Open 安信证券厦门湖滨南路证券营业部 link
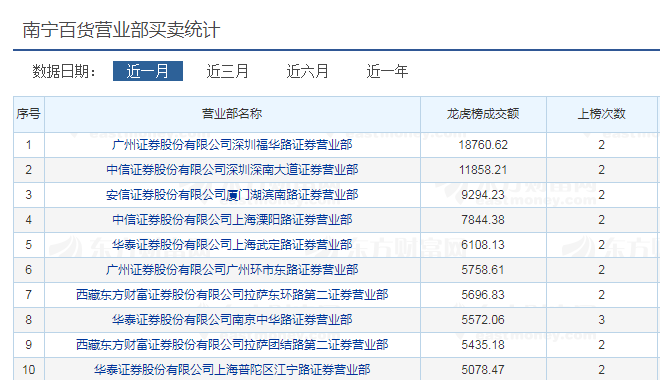 [232, 194]
